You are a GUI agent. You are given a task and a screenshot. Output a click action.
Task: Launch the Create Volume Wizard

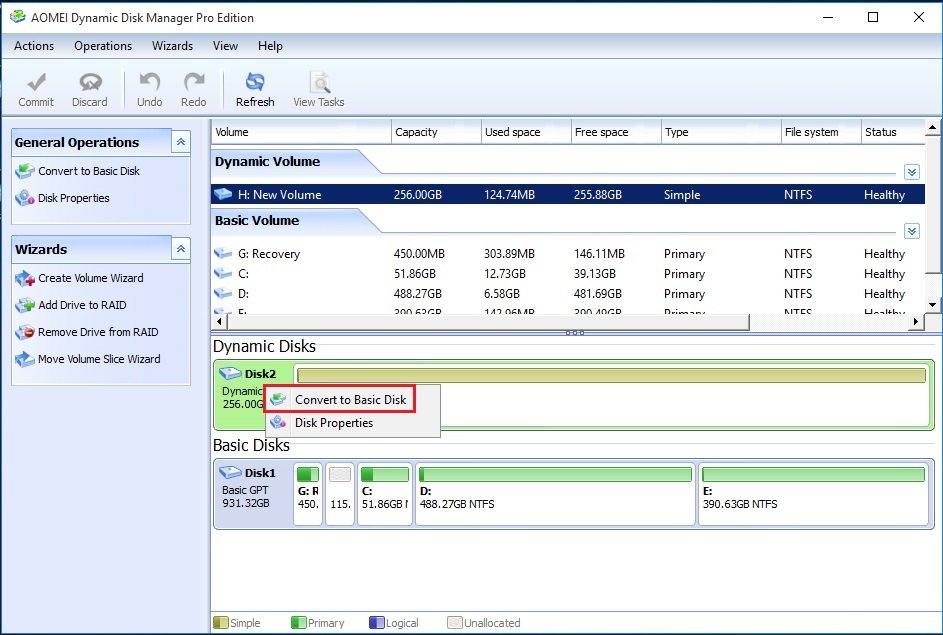(90, 278)
